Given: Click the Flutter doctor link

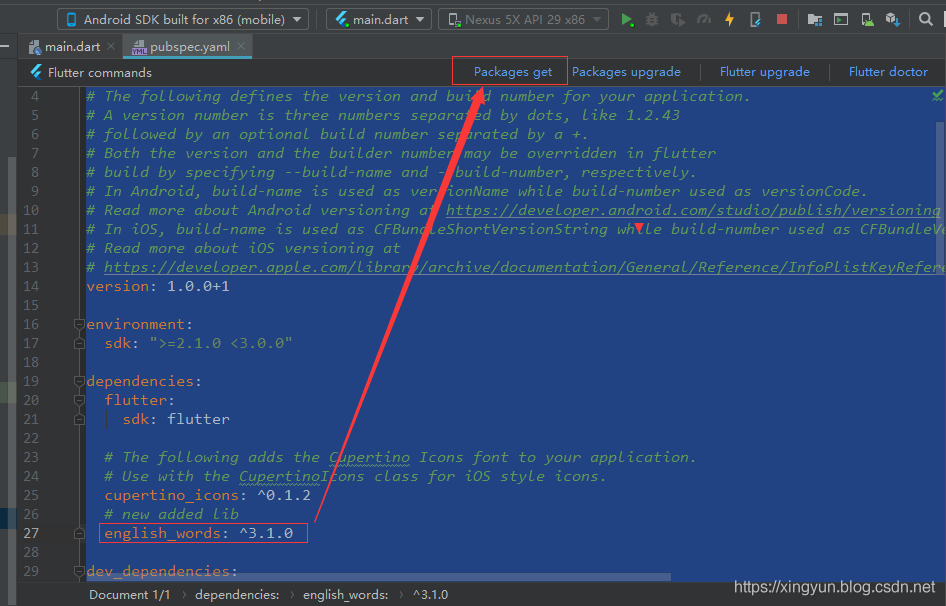Looking at the screenshot, I should tap(888, 72).
